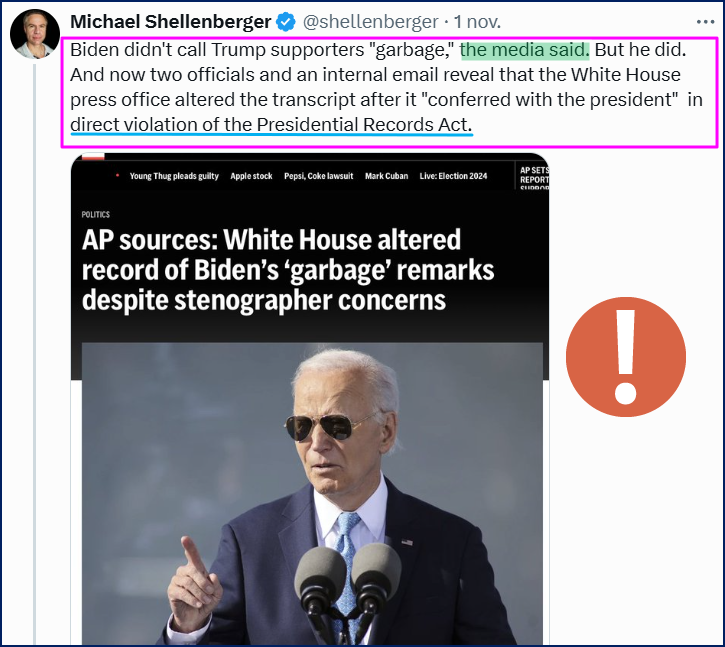
Task: Click the AP sources article headline
Action: point(288,270)
